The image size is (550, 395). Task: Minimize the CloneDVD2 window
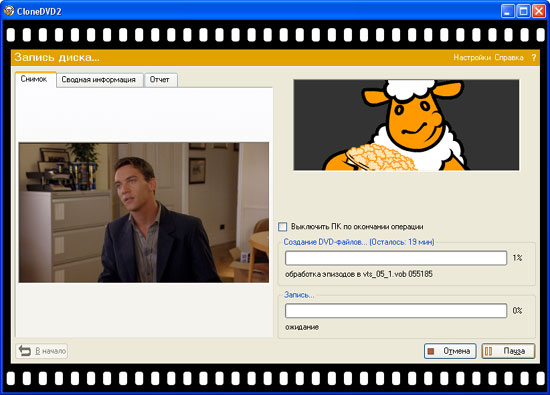coord(507,11)
